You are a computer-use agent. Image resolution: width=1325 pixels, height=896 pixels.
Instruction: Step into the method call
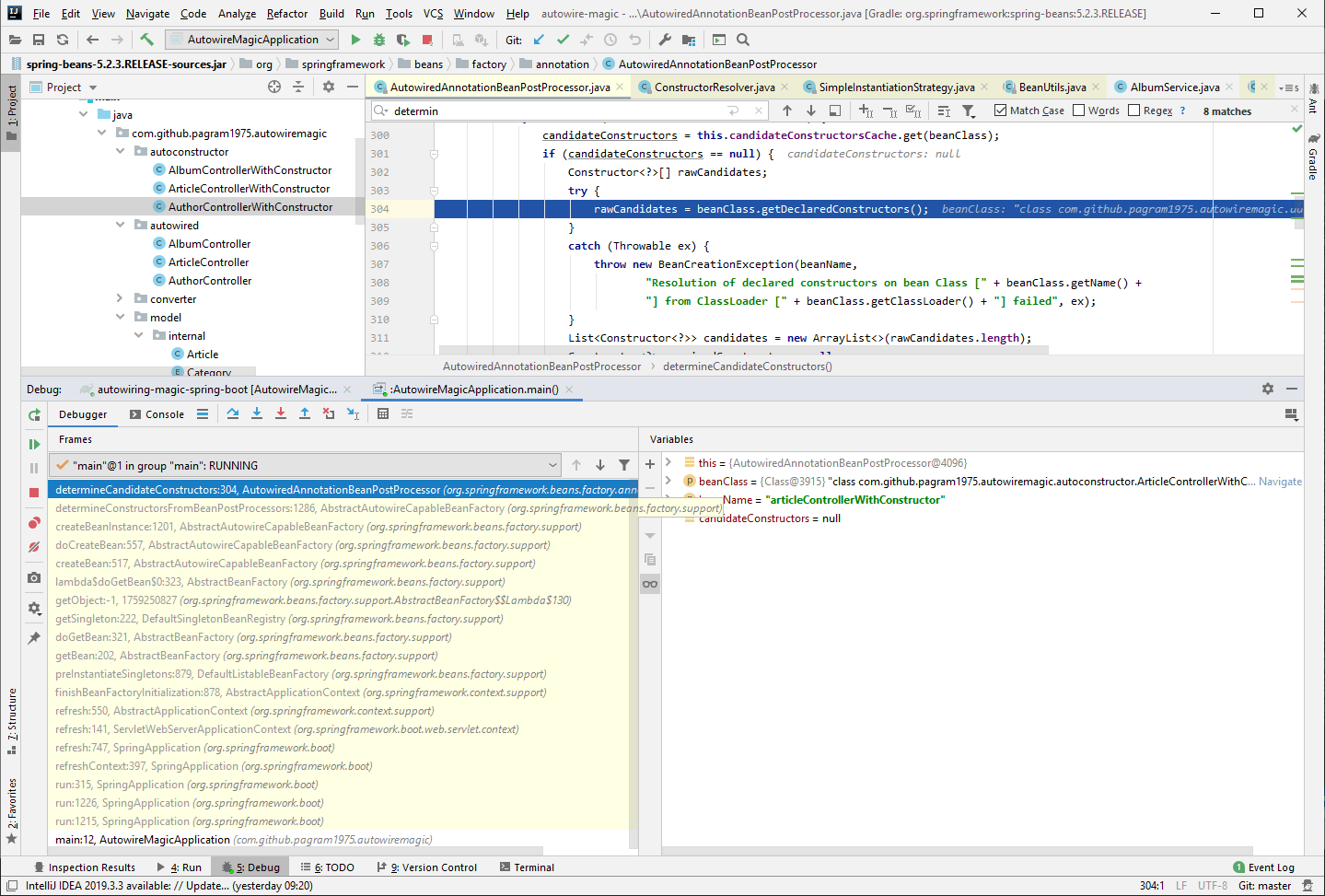click(x=257, y=413)
